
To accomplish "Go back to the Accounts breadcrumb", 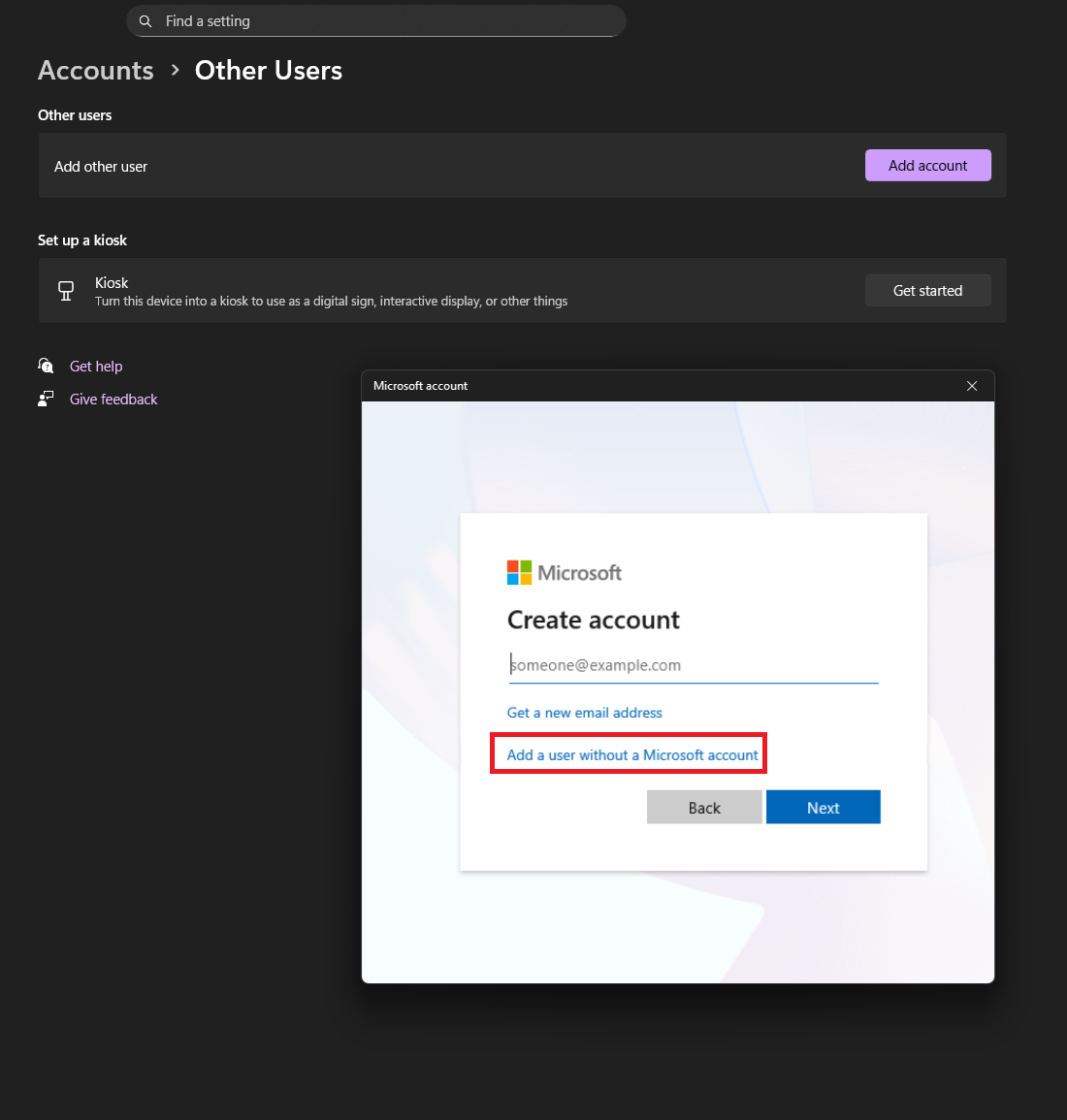I will (x=96, y=71).
